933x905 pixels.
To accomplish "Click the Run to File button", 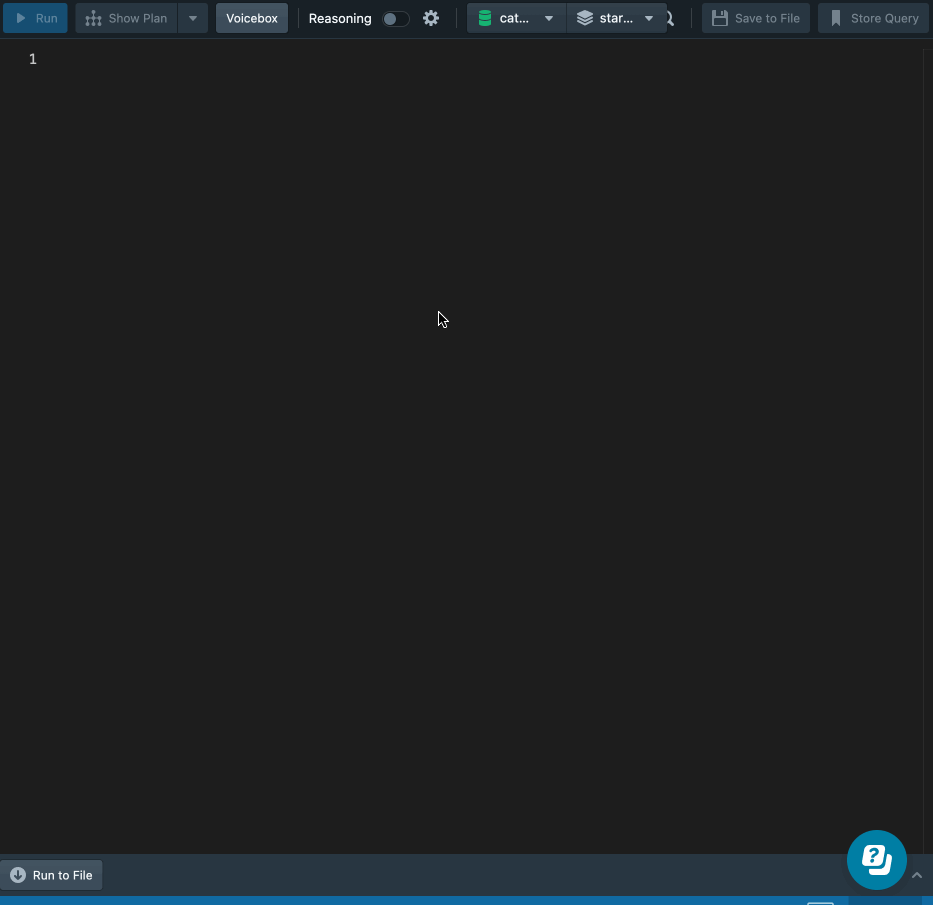I will click(51, 875).
